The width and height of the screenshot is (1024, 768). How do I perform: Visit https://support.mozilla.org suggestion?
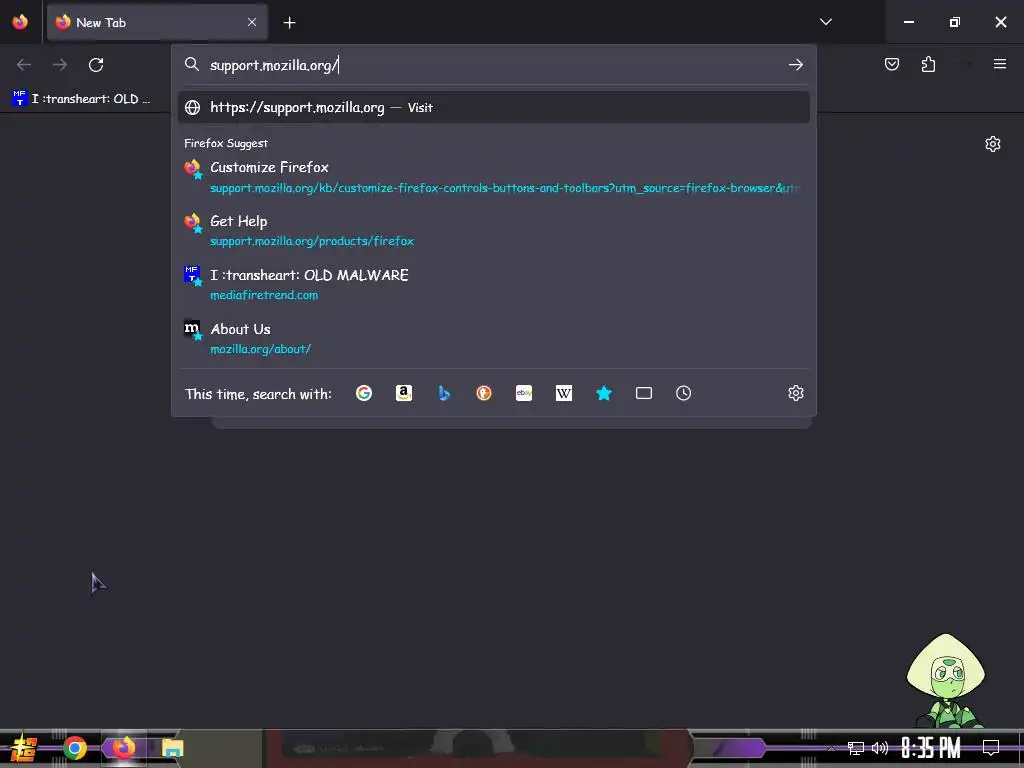point(494,107)
